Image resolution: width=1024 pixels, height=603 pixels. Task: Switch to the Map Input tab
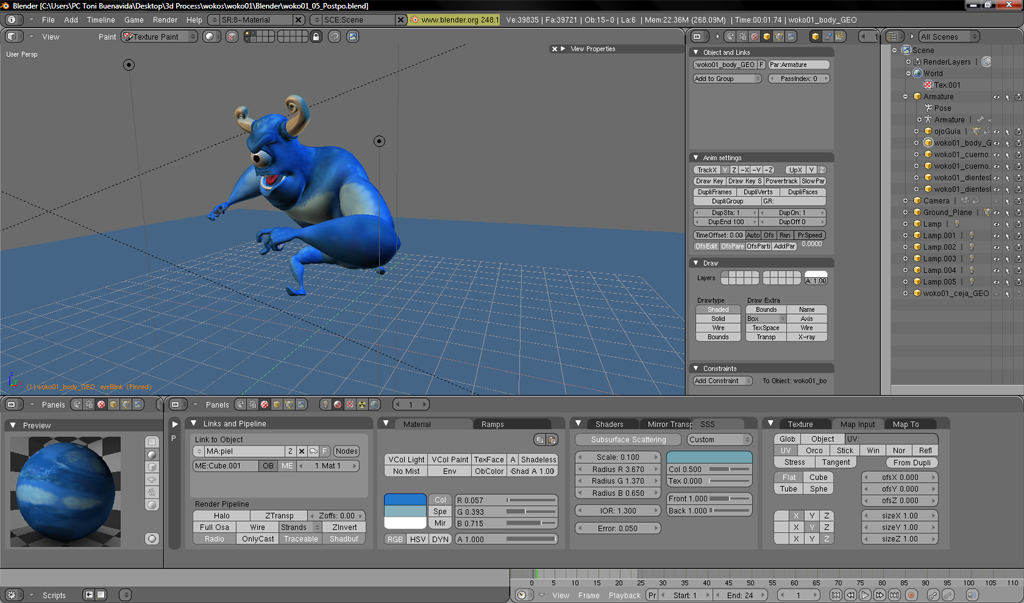[857, 424]
